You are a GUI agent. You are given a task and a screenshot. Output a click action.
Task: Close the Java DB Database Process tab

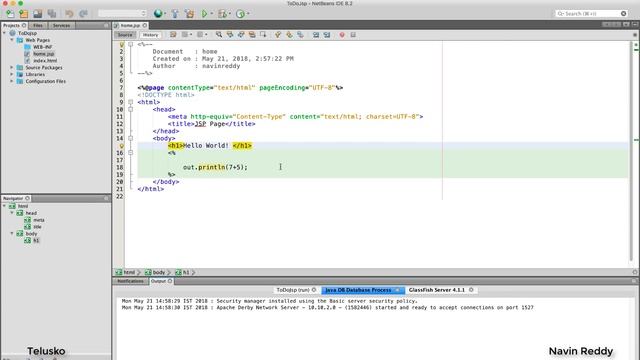397,290
